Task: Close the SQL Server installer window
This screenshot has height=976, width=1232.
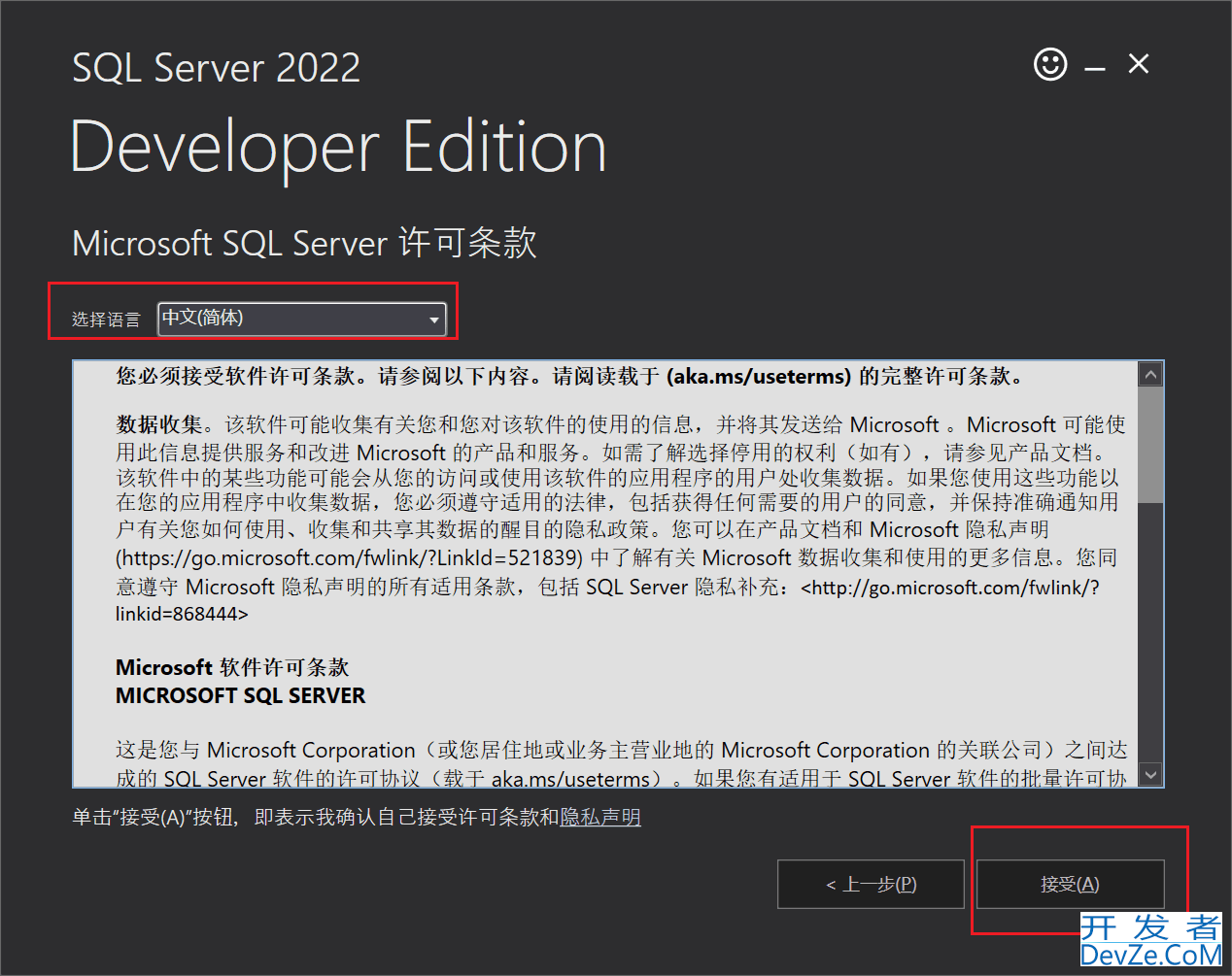Action: coord(1139,64)
